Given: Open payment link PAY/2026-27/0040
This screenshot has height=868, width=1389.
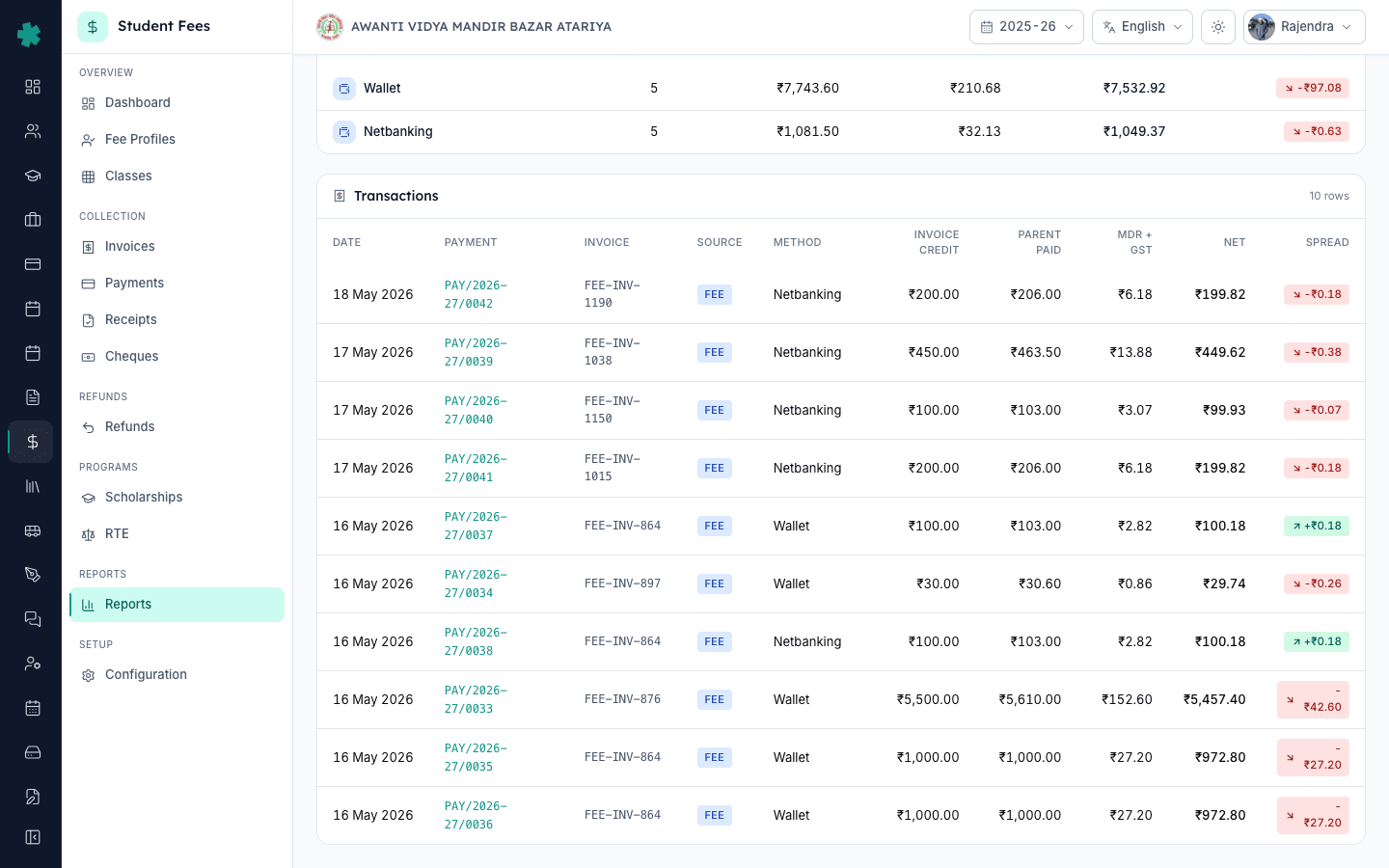Looking at the screenshot, I should [476, 410].
